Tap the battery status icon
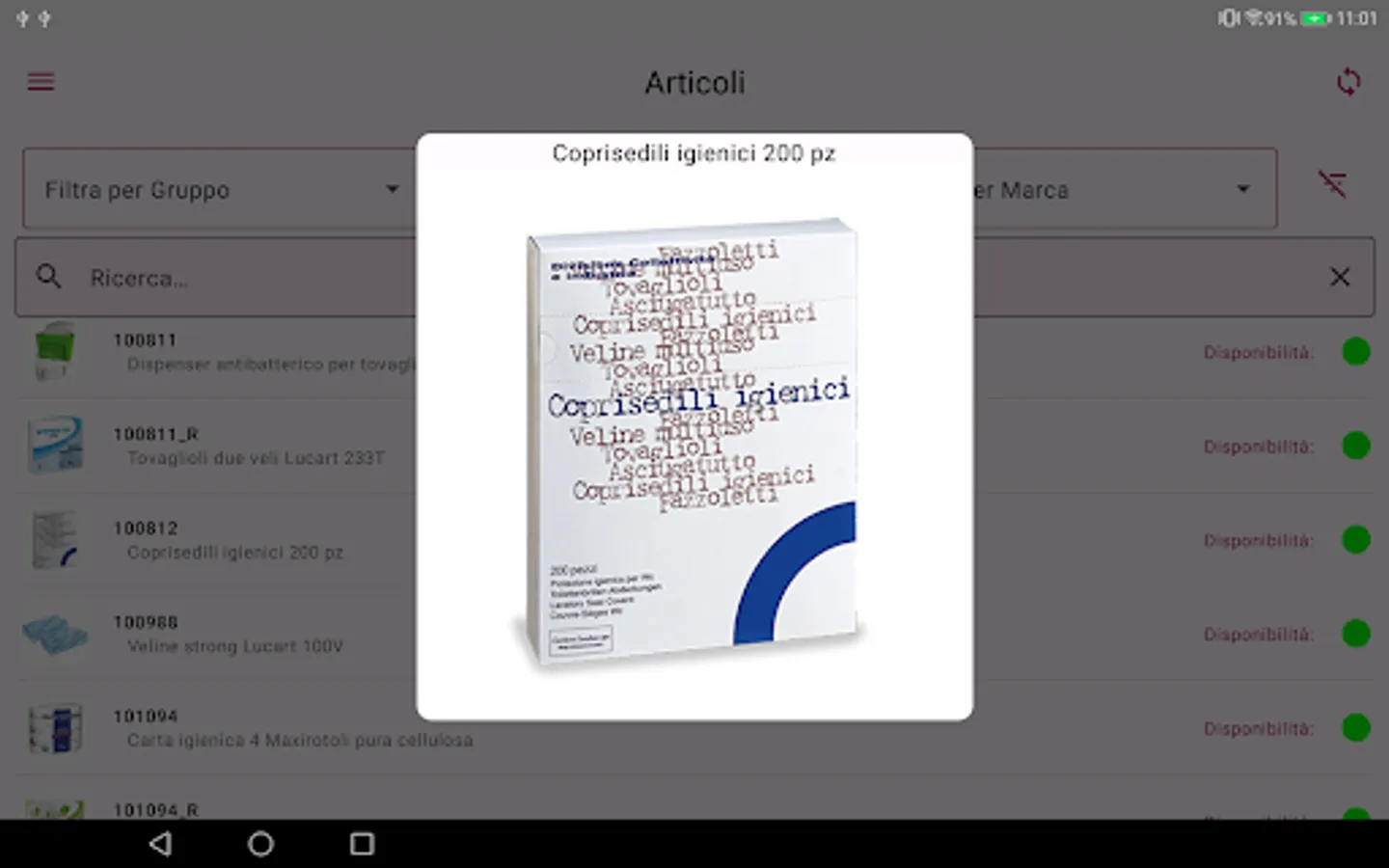Viewport: 1389px width, 868px height. [x=1316, y=18]
